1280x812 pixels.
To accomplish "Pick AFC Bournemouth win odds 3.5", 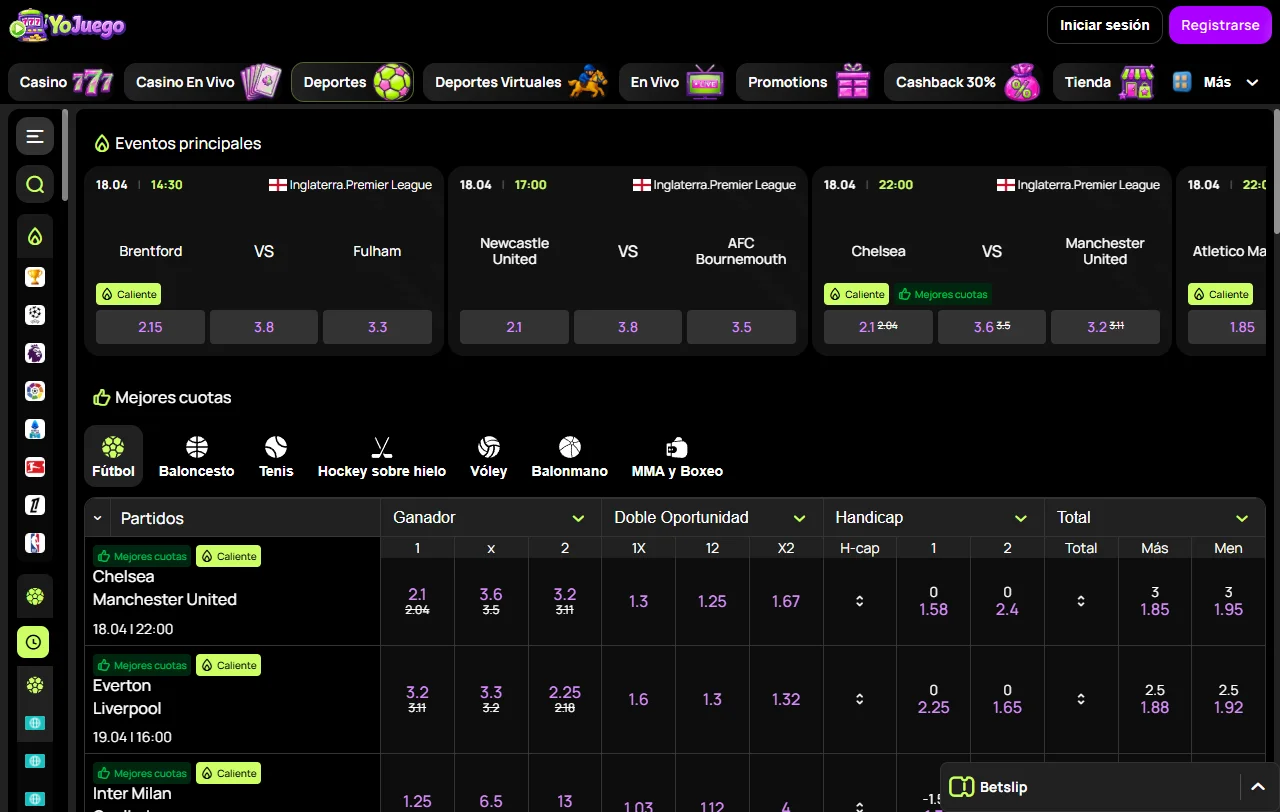I will (742, 327).
